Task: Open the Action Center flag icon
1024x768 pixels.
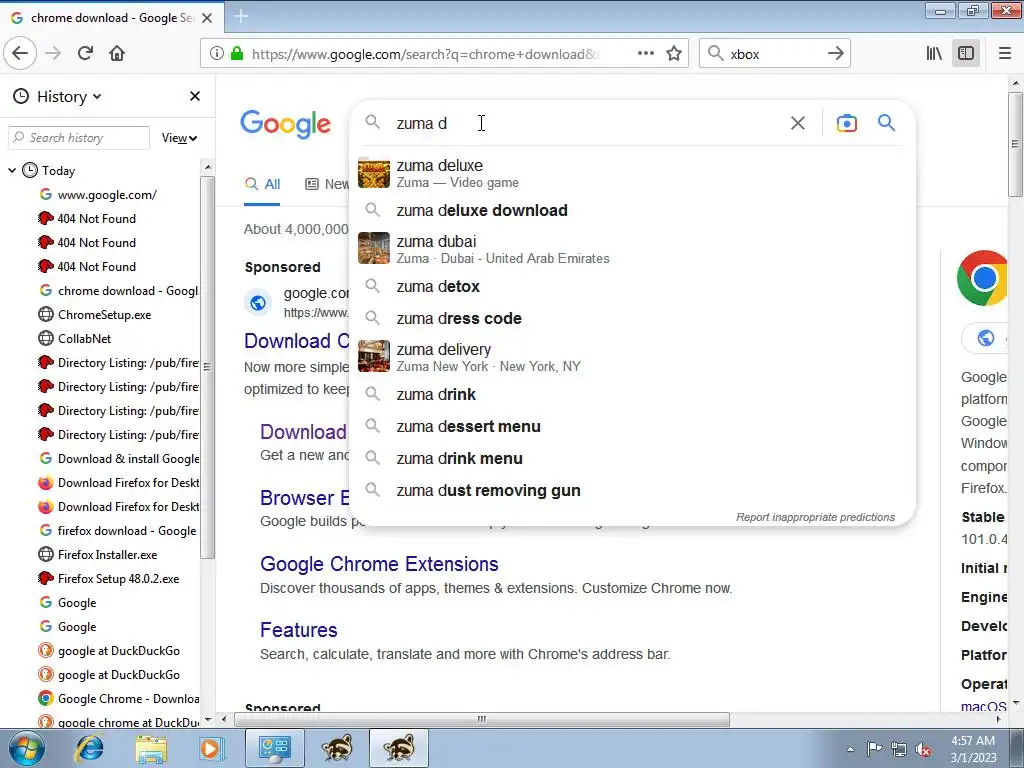Action: pos(874,749)
